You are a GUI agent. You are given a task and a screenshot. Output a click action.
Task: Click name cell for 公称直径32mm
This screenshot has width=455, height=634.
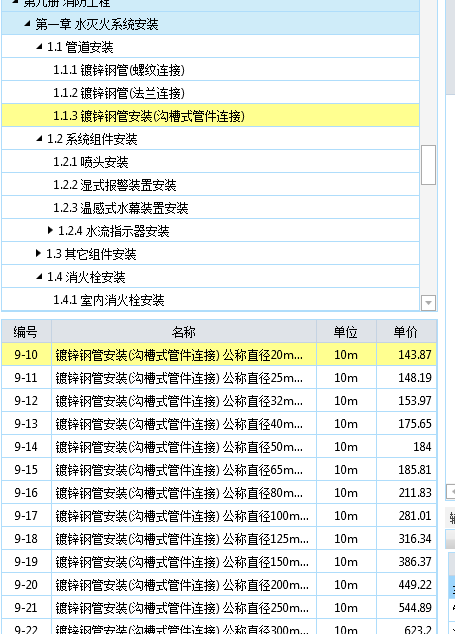pos(184,401)
